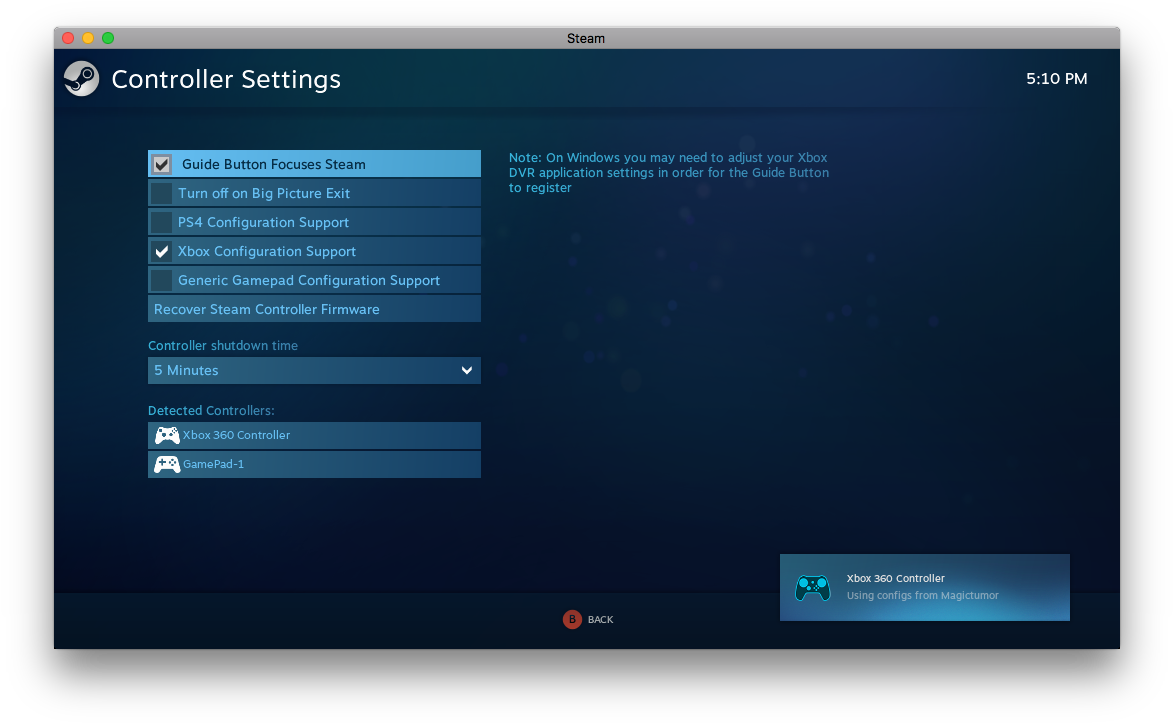The width and height of the screenshot is (1173, 723).
Task: Click the dropdown chevron beside 5 Minutes
Action: [x=467, y=370]
